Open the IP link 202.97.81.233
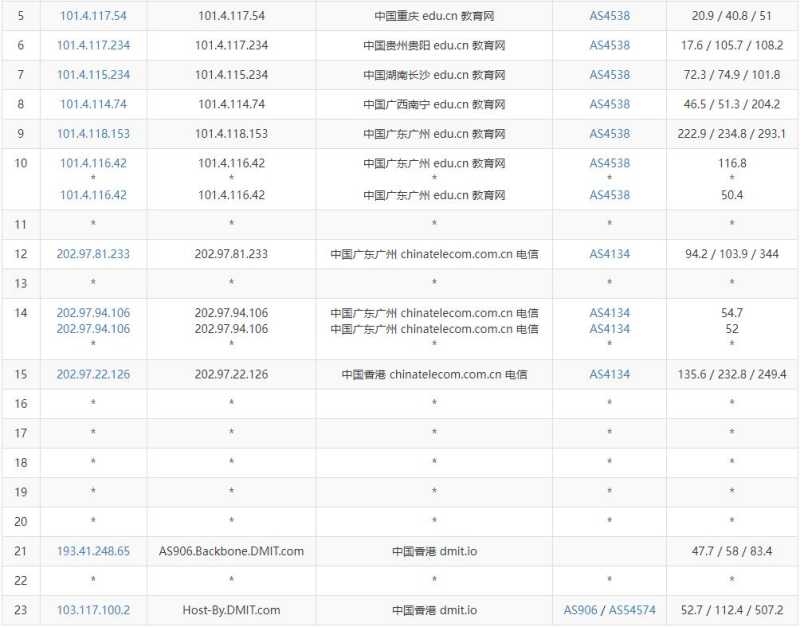The image size is (800, 627). pos(95,254)
